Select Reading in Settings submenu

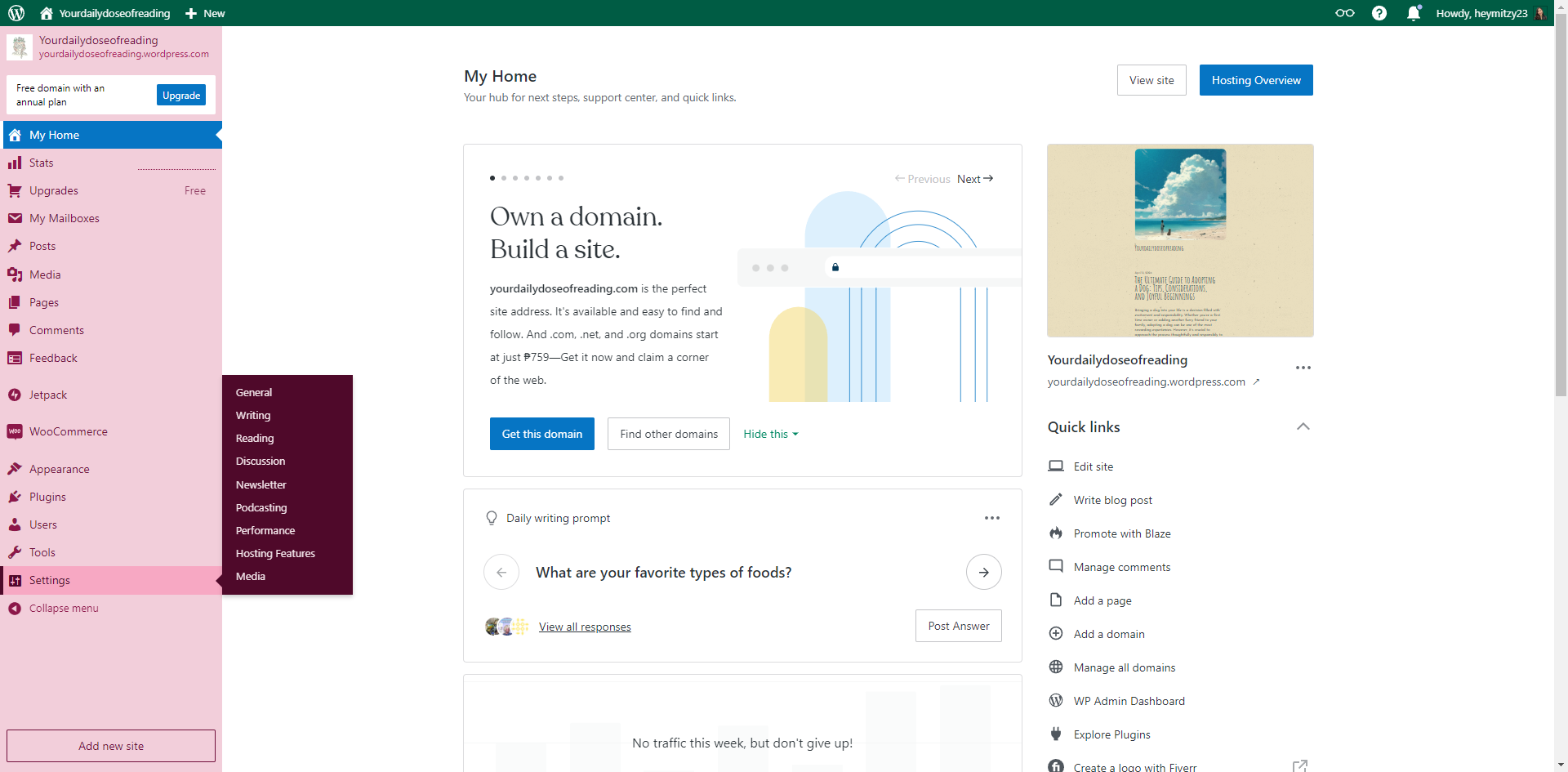pyautogui.click(x=255, y=438)
